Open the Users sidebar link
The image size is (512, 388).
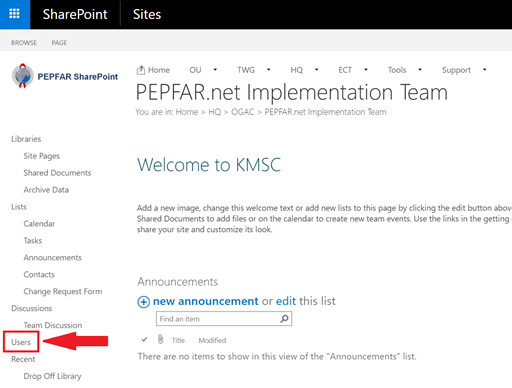(x=21, y=342)
